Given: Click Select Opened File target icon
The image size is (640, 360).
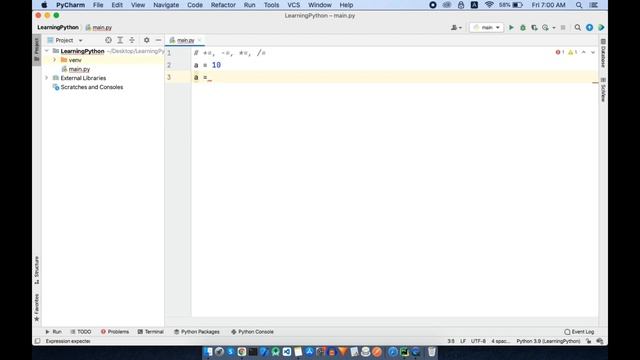Looking at the screenshot, I should coord(108,40).
